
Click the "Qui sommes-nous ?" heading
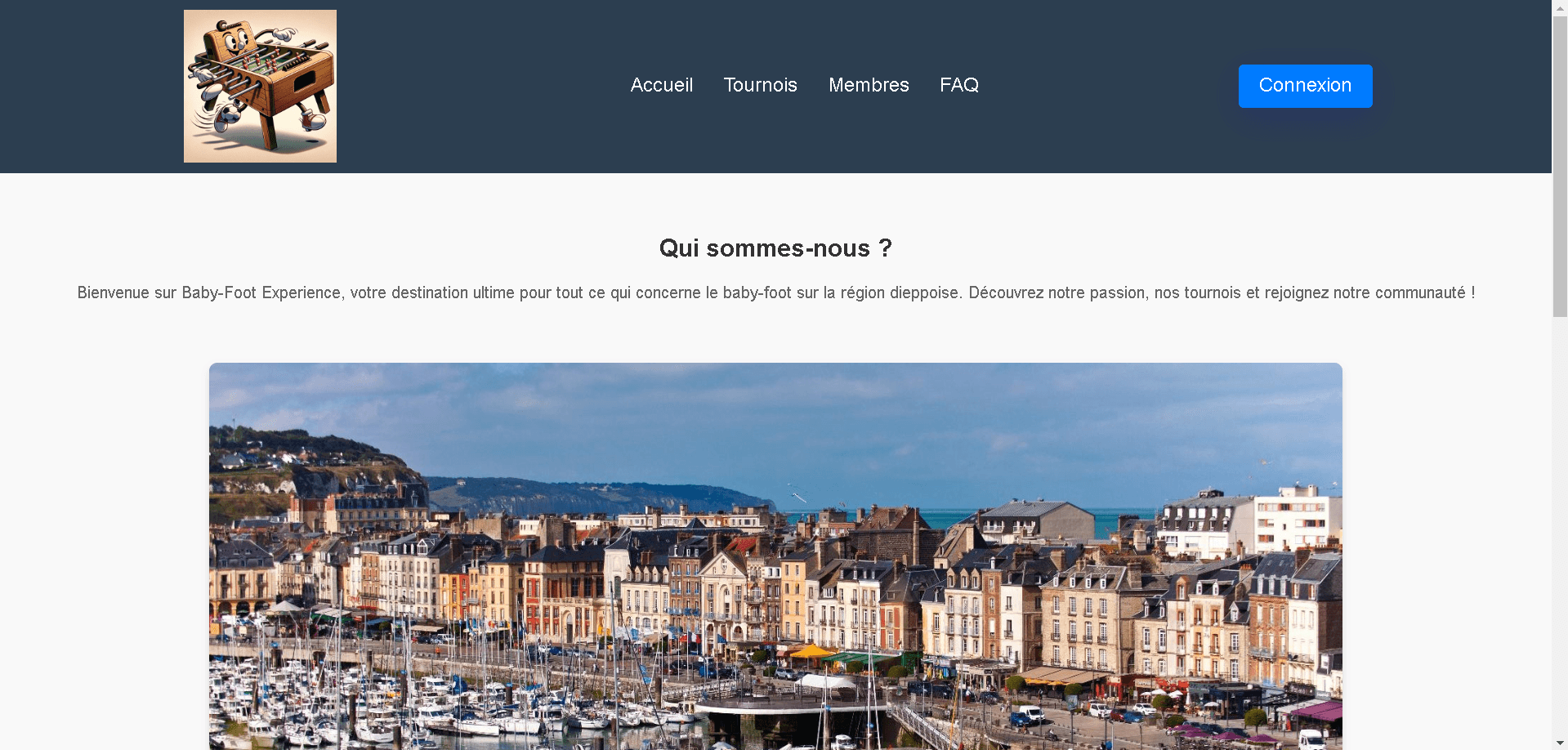(775, 248)
